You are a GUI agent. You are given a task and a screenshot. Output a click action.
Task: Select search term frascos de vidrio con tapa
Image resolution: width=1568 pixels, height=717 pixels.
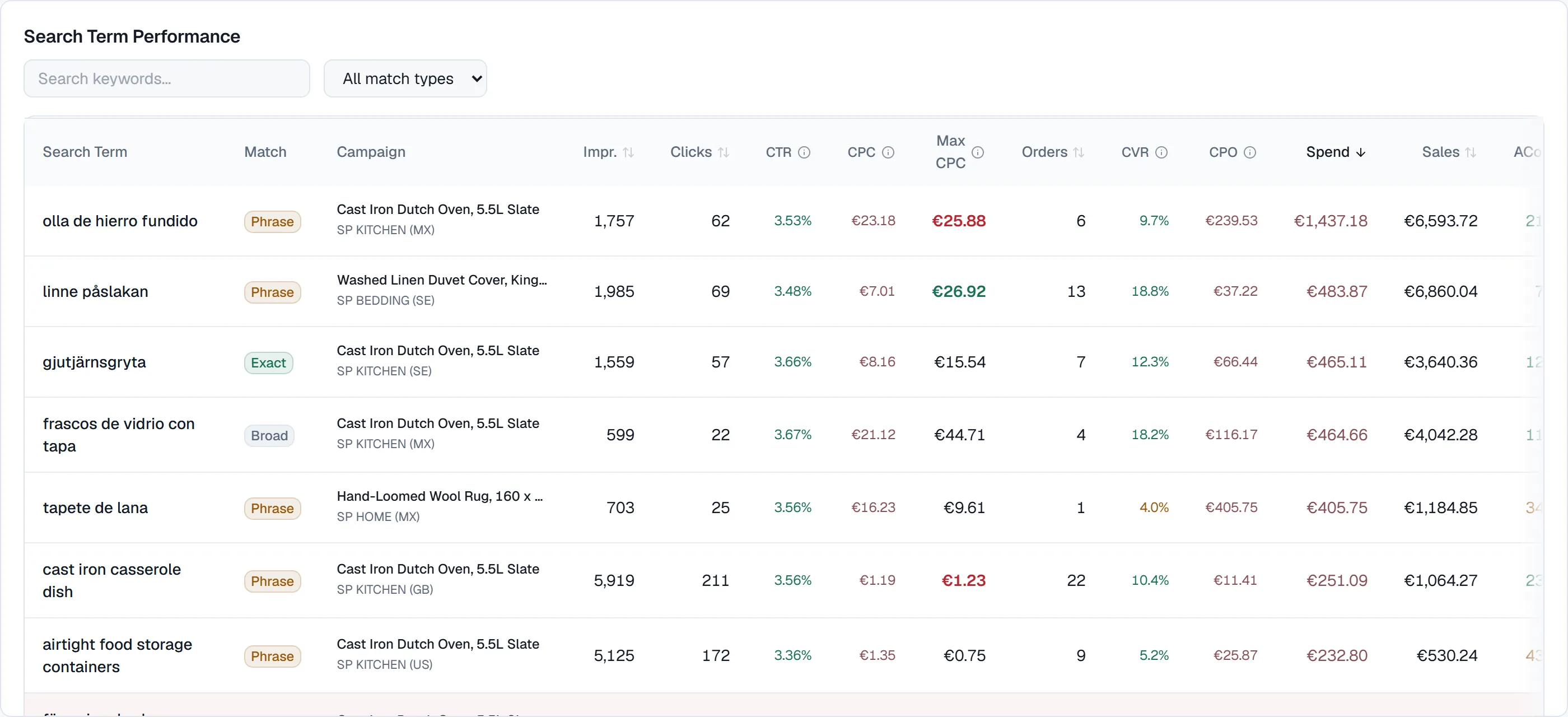click(119, 435)
